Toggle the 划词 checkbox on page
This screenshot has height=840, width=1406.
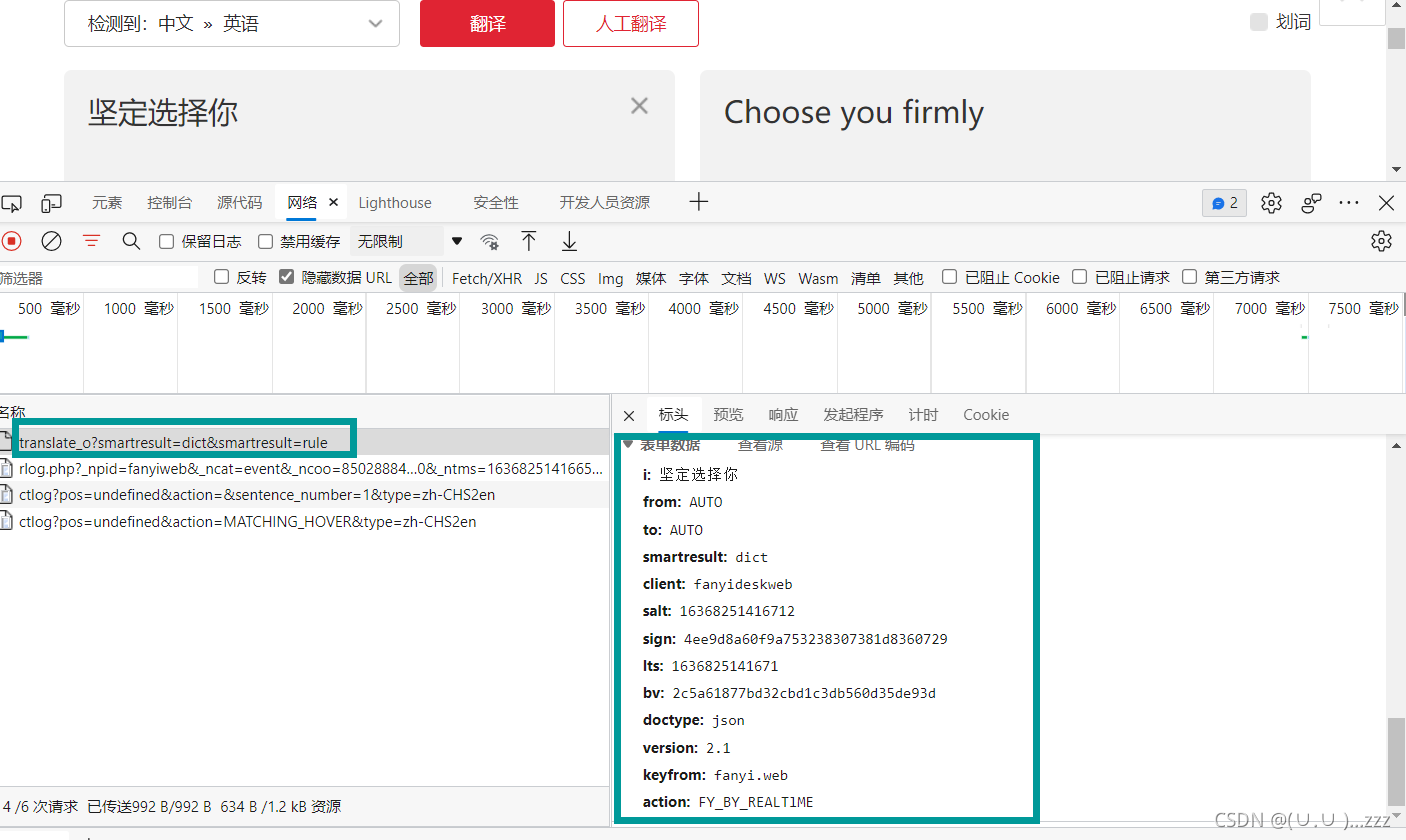[x=1259, y=22]
